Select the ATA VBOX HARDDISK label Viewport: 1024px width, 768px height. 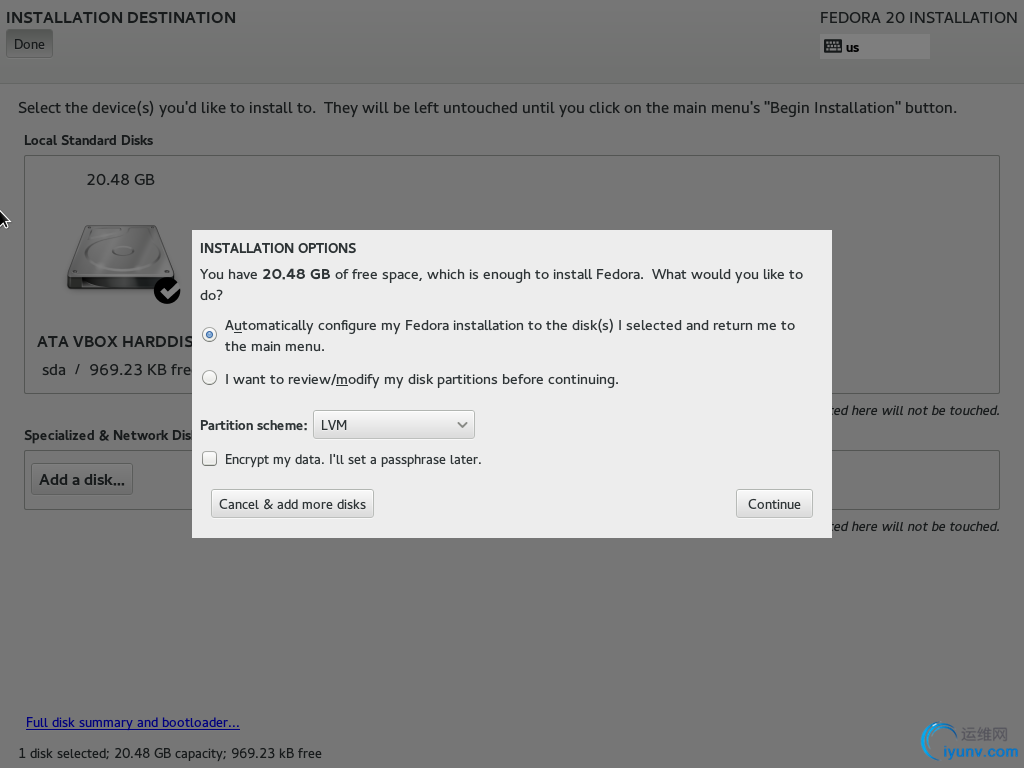(x=114, y=341)
